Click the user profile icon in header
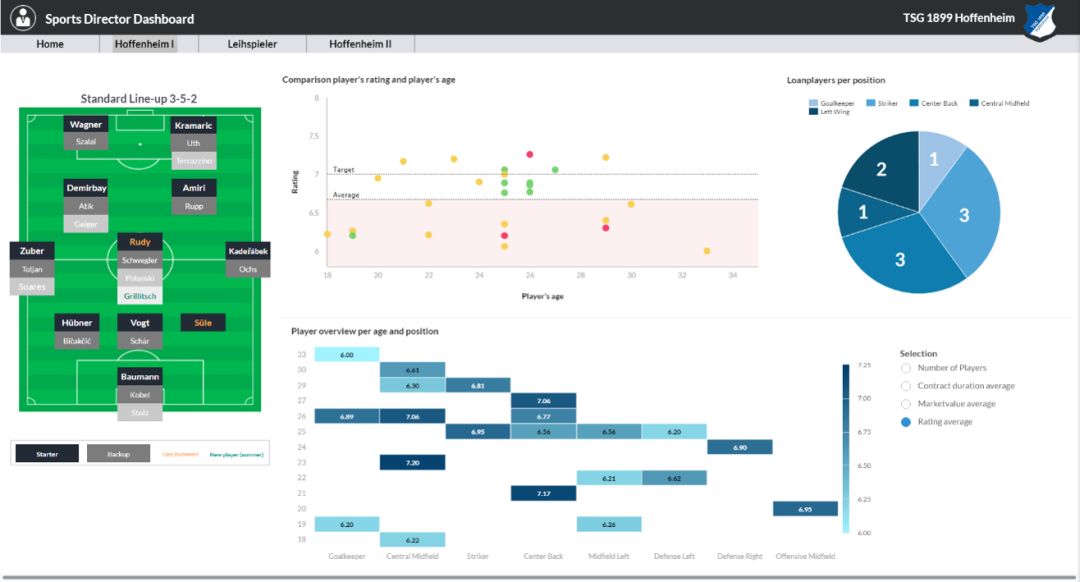The width and height of the screenshot is (1080, 582). (23, 18)
